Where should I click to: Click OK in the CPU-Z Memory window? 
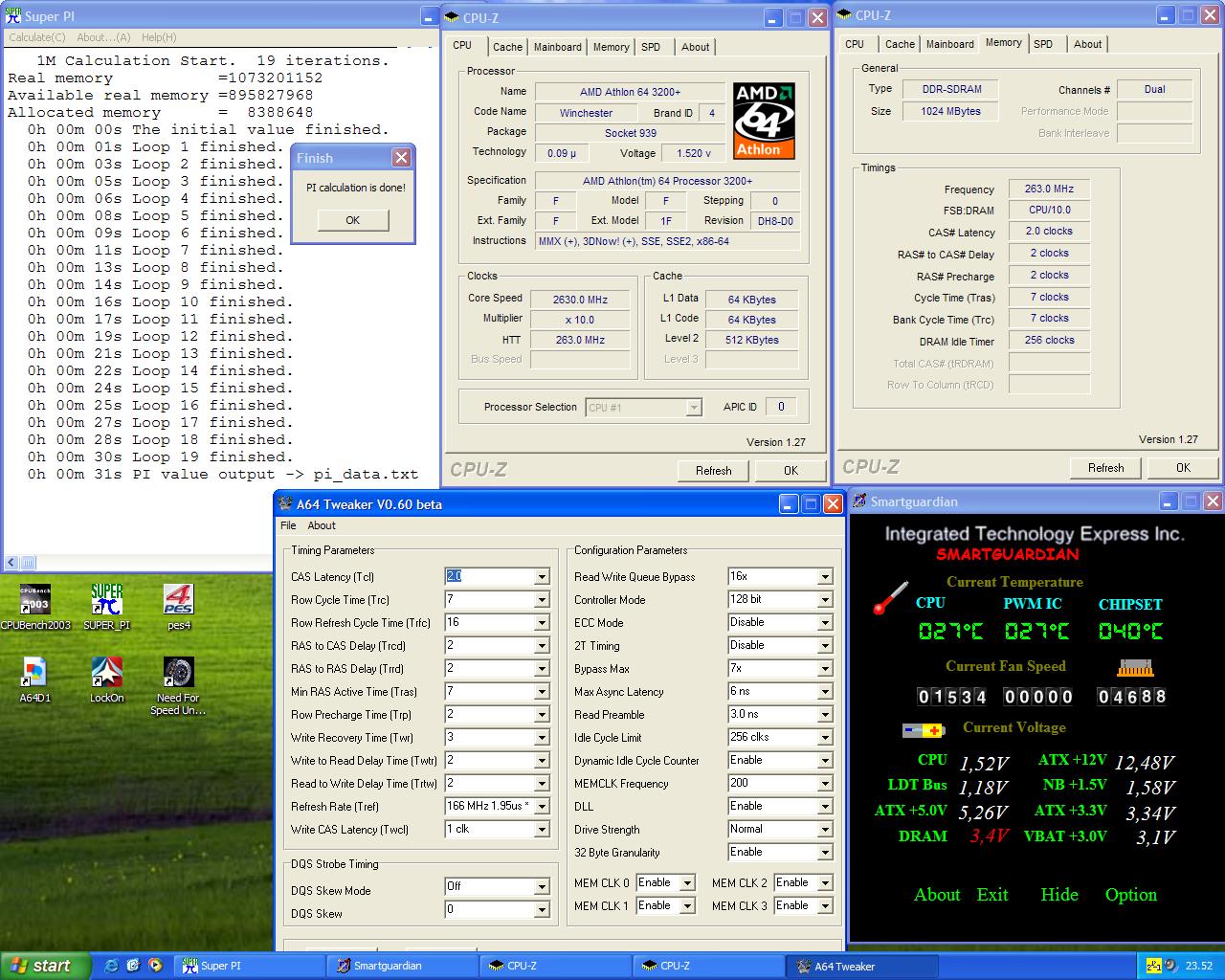click(1183, 467)
